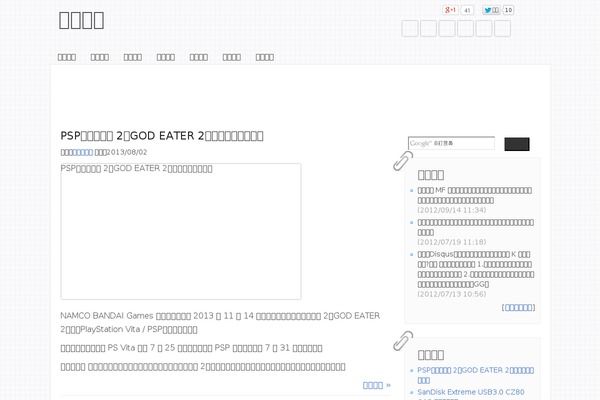
Task: Click the GOD EATER 2 article image placeholder
Action: click(x=181, y=231)
